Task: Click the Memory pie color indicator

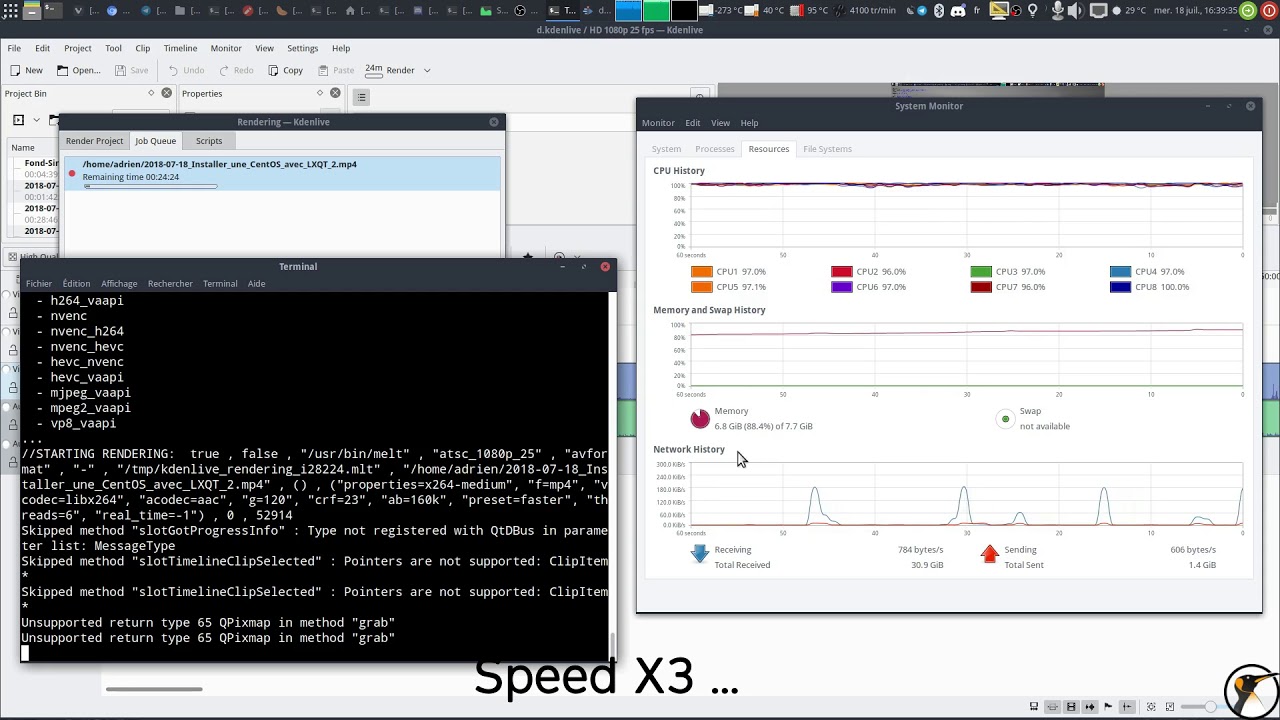Action: coord(700,419)
